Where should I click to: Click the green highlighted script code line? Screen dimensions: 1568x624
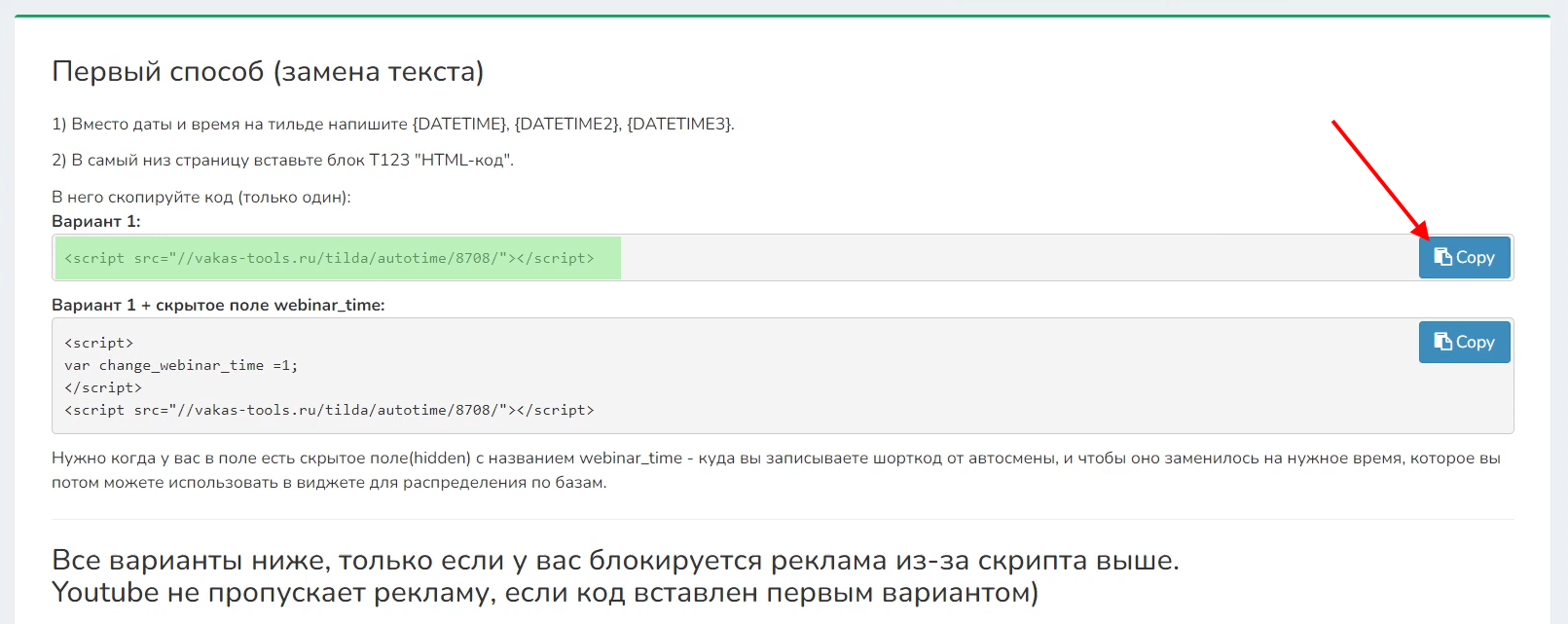(x=329, y=258)
